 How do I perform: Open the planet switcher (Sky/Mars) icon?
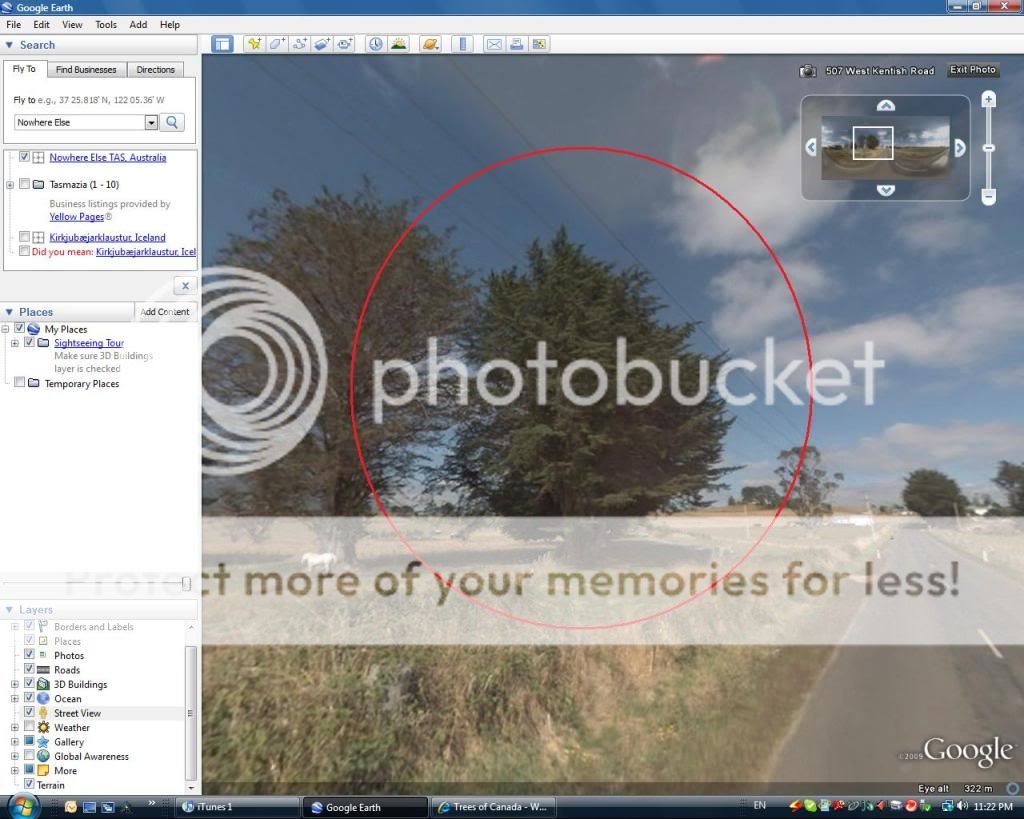click(x=430, y=44)
